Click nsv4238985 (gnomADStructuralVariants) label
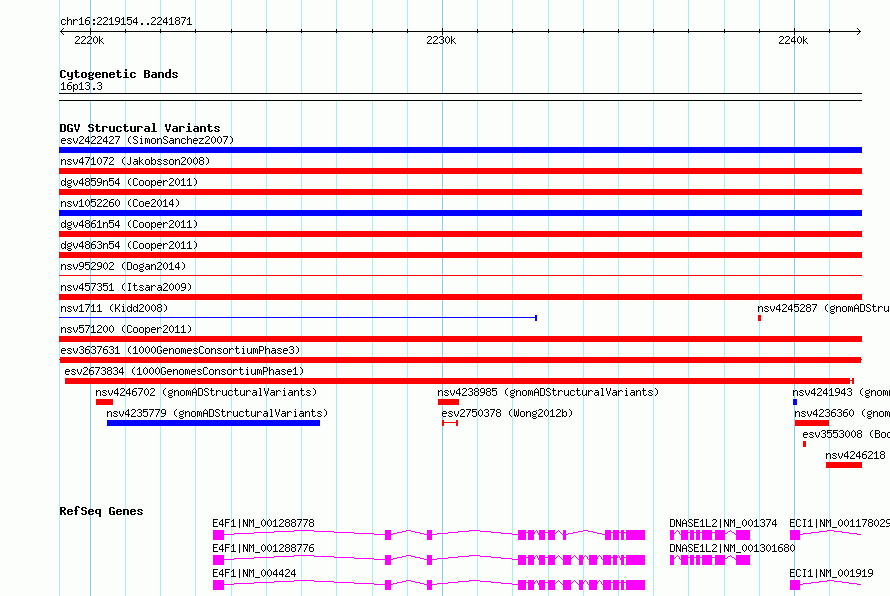890x596 pixels. point(548,392)
